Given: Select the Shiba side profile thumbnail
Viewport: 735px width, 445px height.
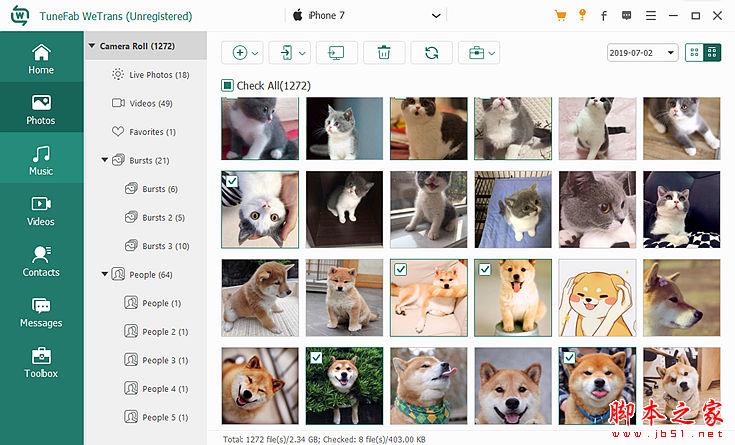Looking at the screenshot, I should [x=682, y=298].
